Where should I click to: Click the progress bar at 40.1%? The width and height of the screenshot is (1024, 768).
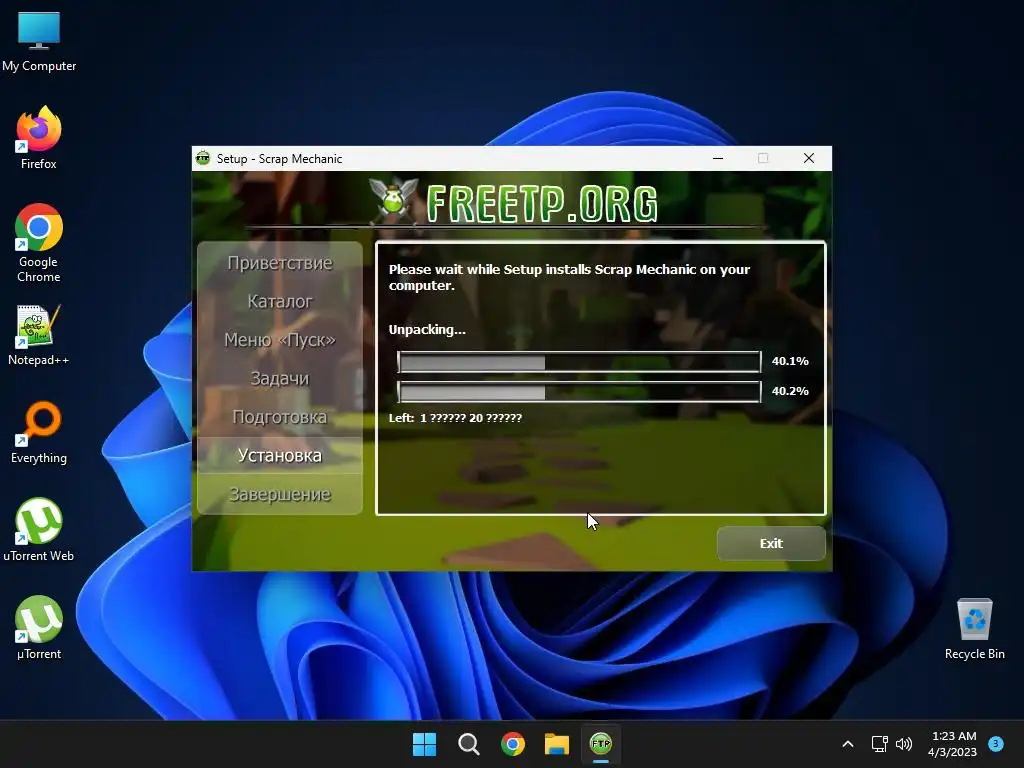pos(579,362)
